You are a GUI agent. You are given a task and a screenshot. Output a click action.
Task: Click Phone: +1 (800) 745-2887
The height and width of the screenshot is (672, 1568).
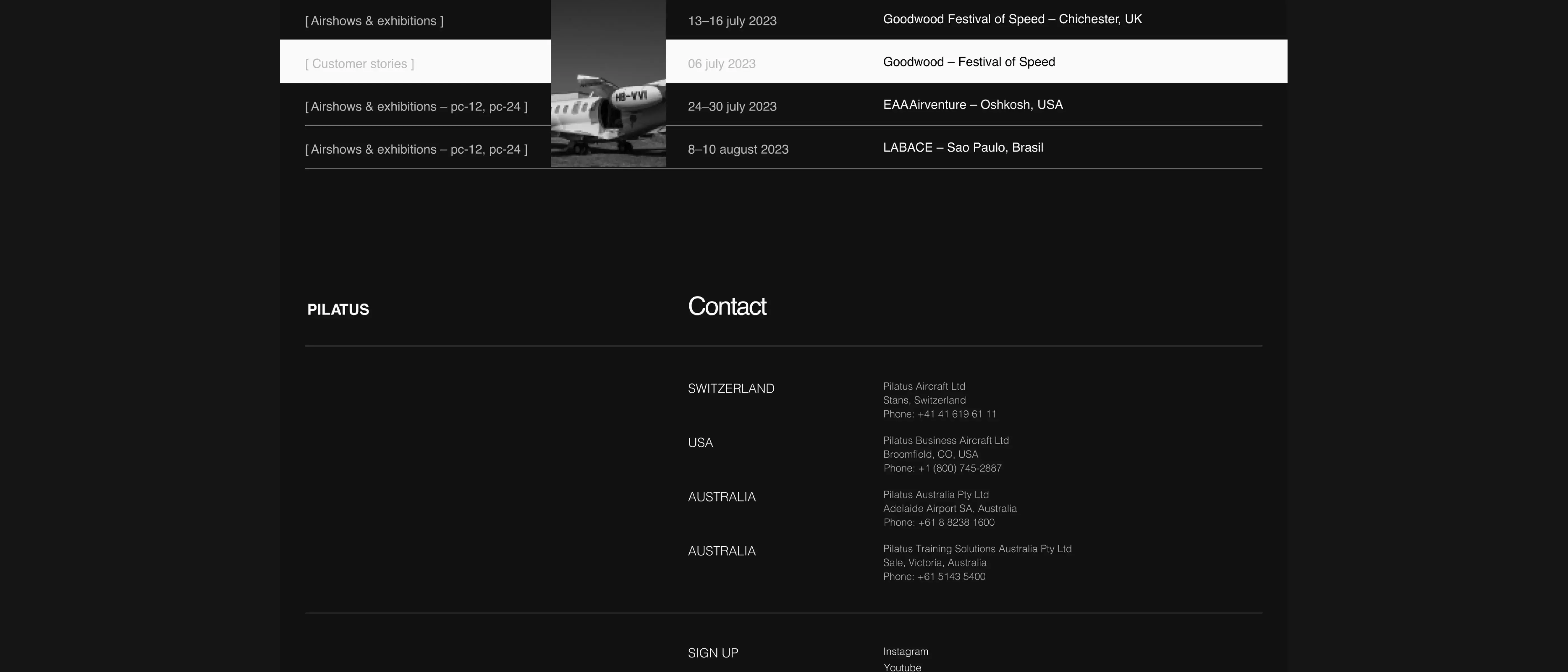pos(942,468)
